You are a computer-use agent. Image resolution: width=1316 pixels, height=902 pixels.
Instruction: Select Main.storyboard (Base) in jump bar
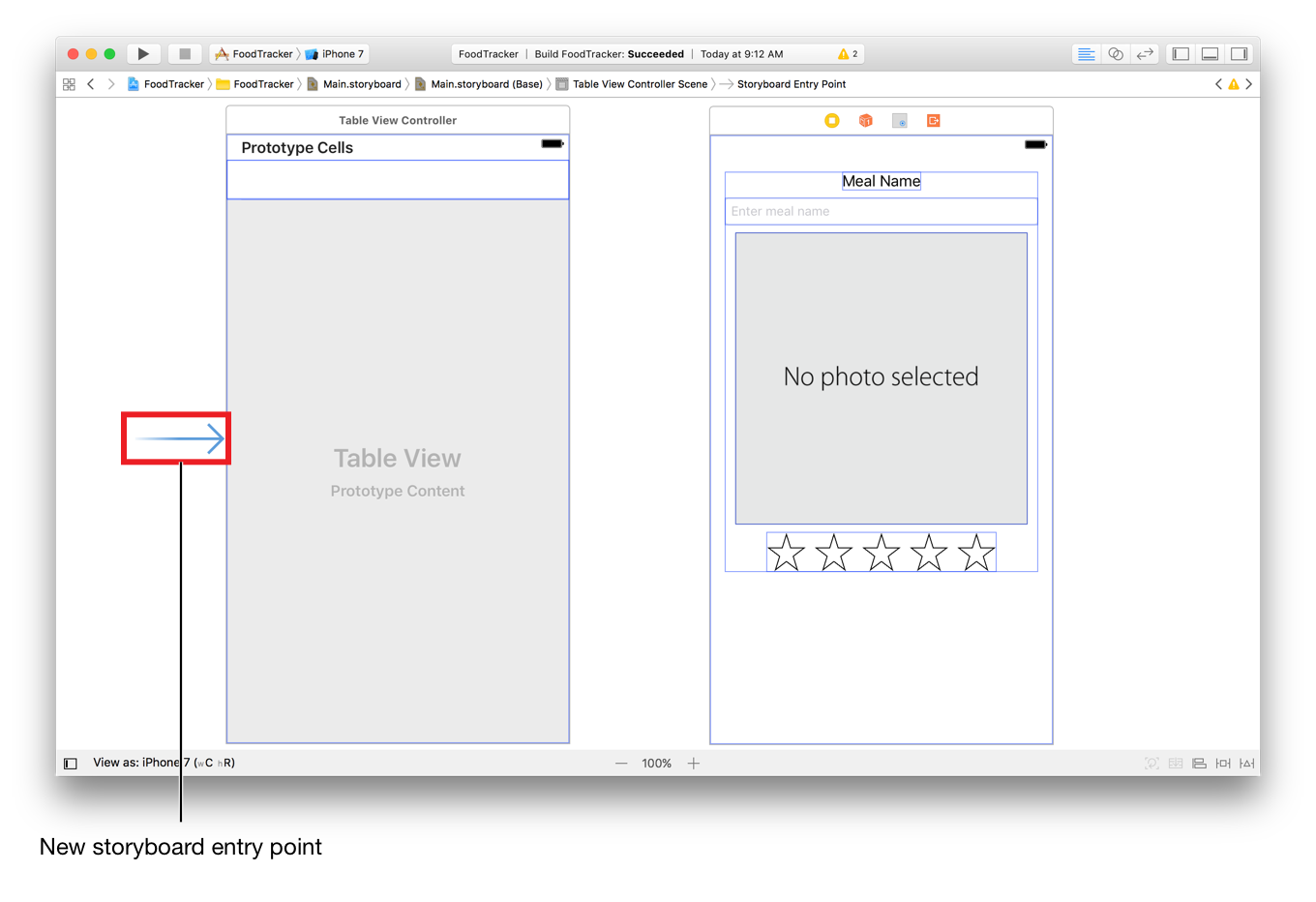(479, 84)
